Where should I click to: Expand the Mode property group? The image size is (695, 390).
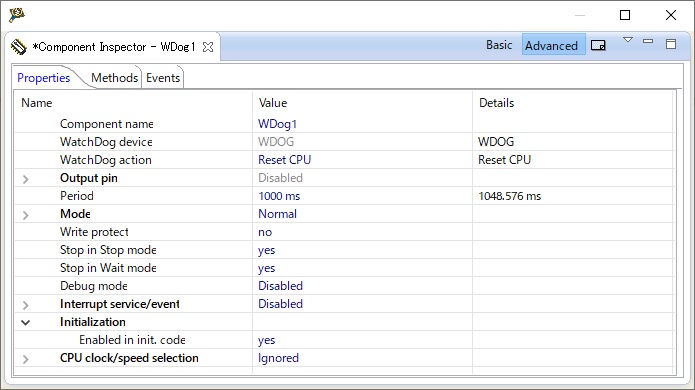pyautogui.click(x=26, y=215)
